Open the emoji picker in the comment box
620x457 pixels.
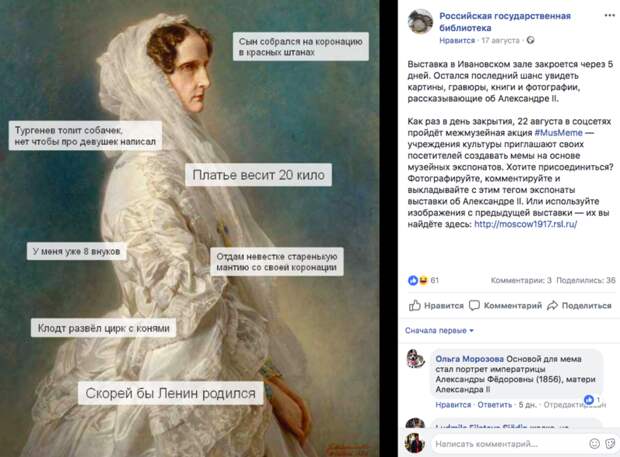pos(594,444)
